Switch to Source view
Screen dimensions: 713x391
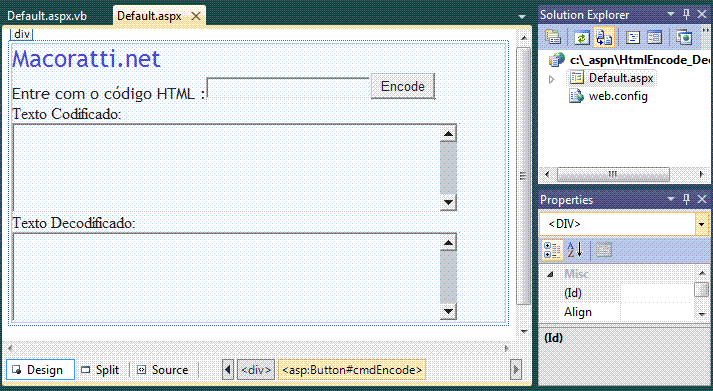163,370
